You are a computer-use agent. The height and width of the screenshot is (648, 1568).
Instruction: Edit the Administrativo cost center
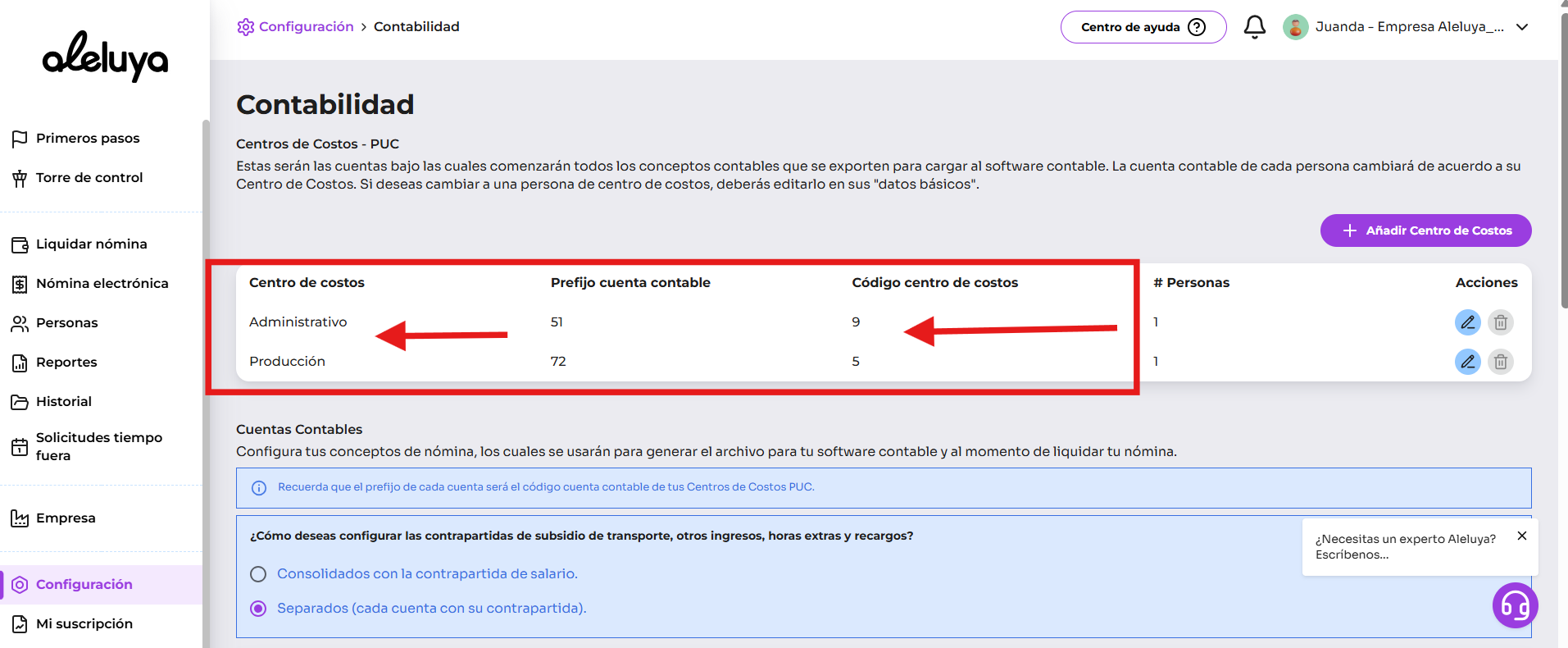pyautogui.click(x=1467, y=322)
